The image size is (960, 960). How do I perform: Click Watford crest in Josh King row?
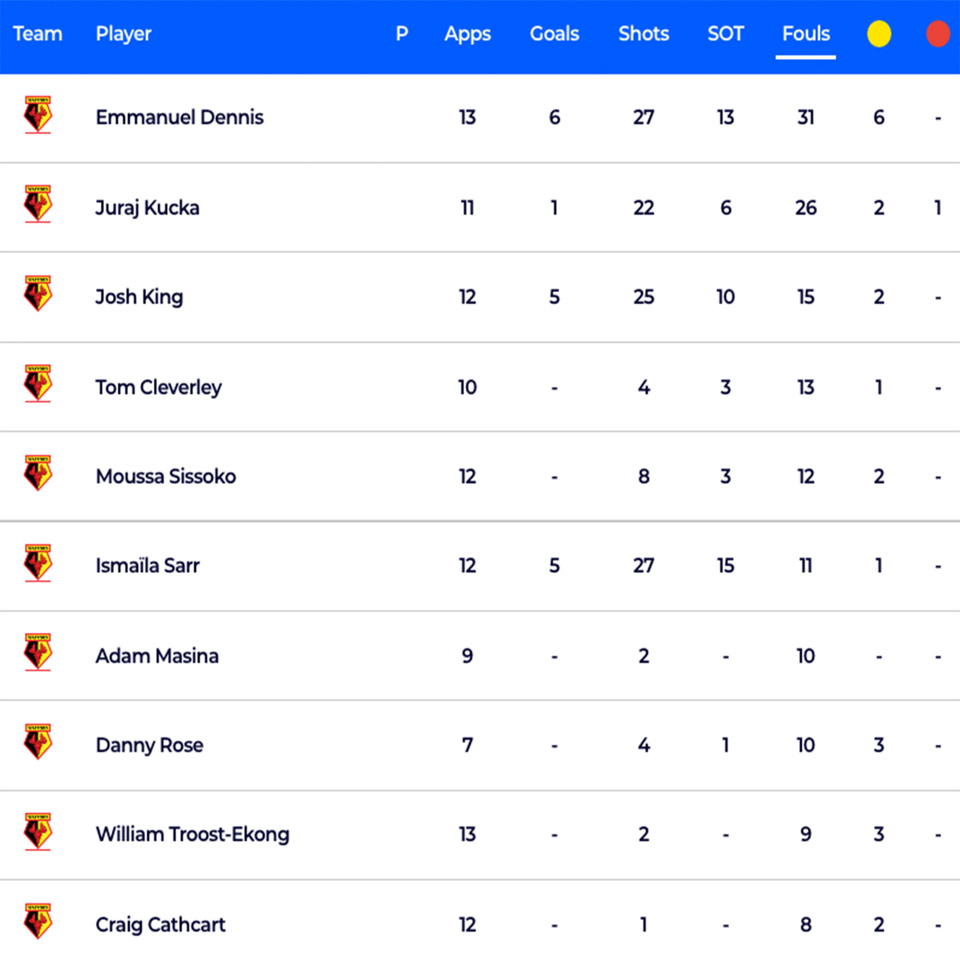(37, 294)
